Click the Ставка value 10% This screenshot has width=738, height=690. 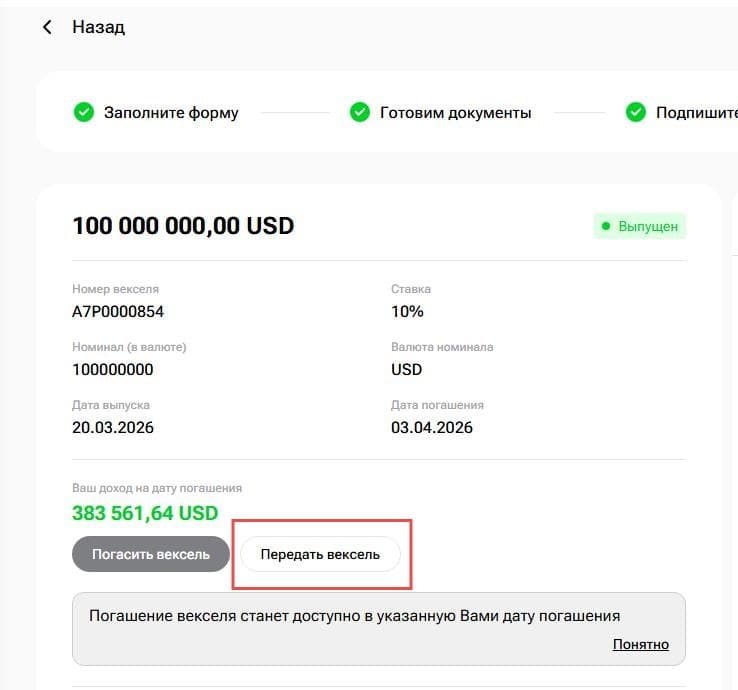(407, 311)
